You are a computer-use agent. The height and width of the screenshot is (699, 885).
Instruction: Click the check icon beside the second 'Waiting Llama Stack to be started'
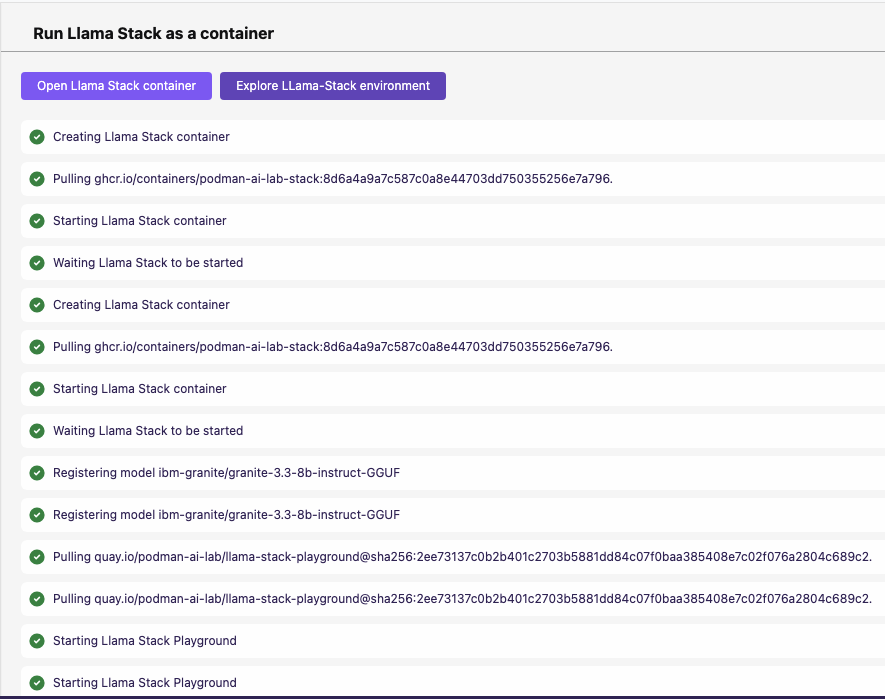37,431
